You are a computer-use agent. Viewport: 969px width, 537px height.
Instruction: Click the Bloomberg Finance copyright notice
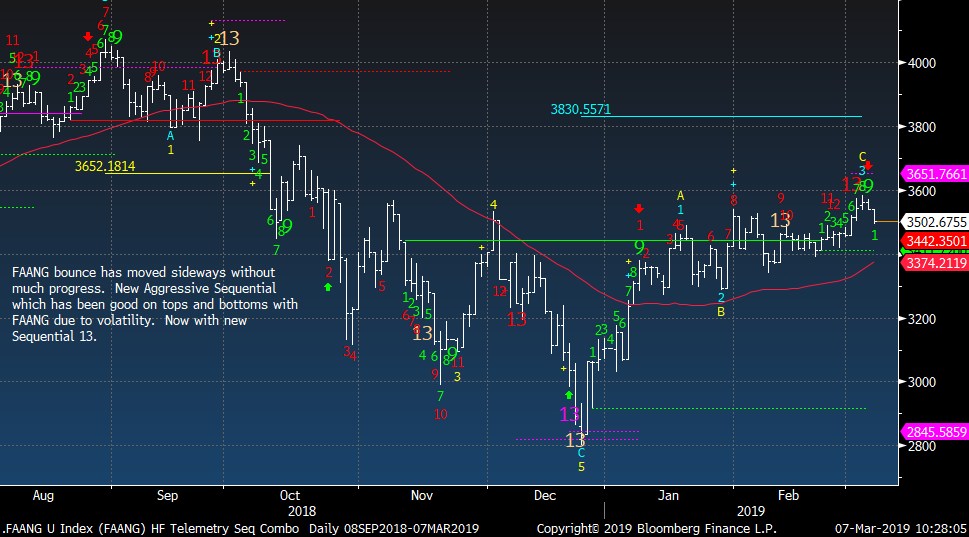[656, 529]
